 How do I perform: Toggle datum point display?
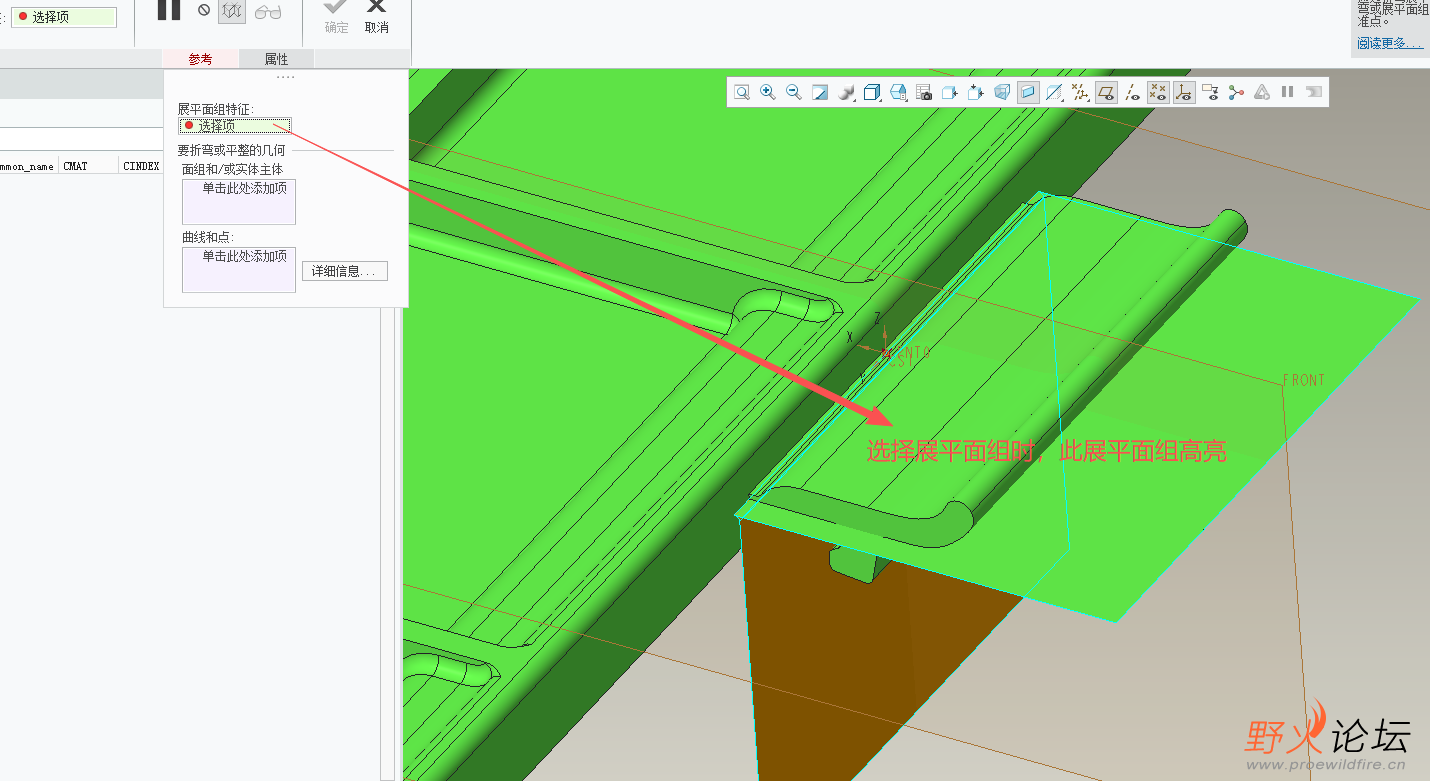pos(1158,93)
